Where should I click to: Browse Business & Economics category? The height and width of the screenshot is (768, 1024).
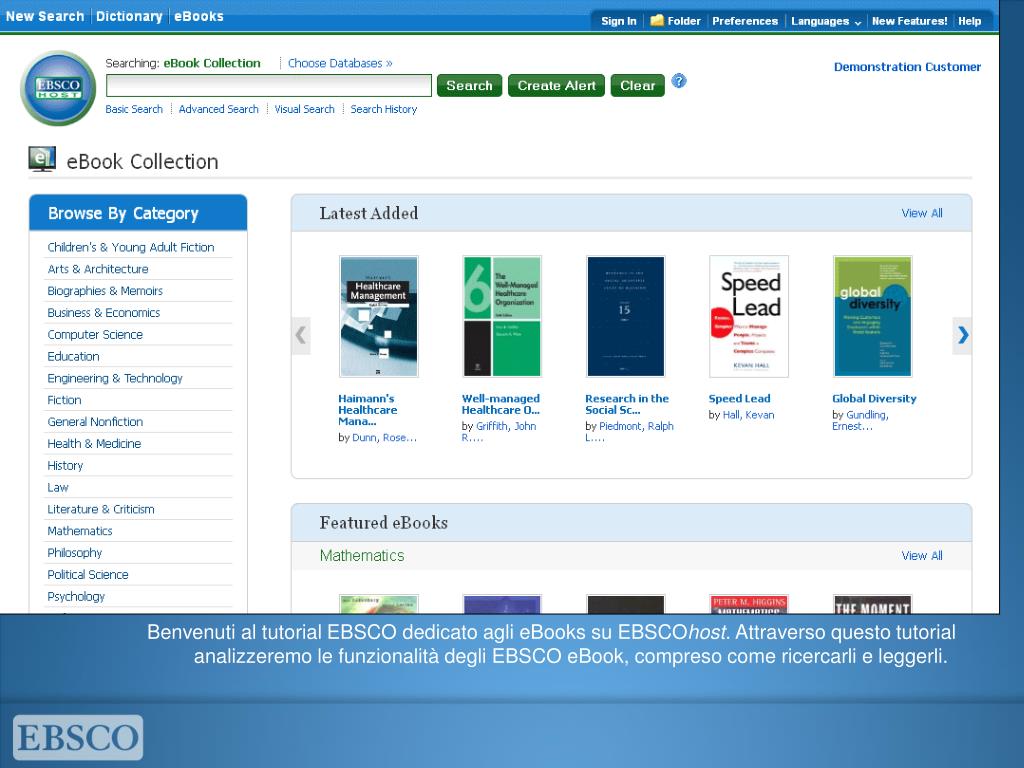pos(104,313)
